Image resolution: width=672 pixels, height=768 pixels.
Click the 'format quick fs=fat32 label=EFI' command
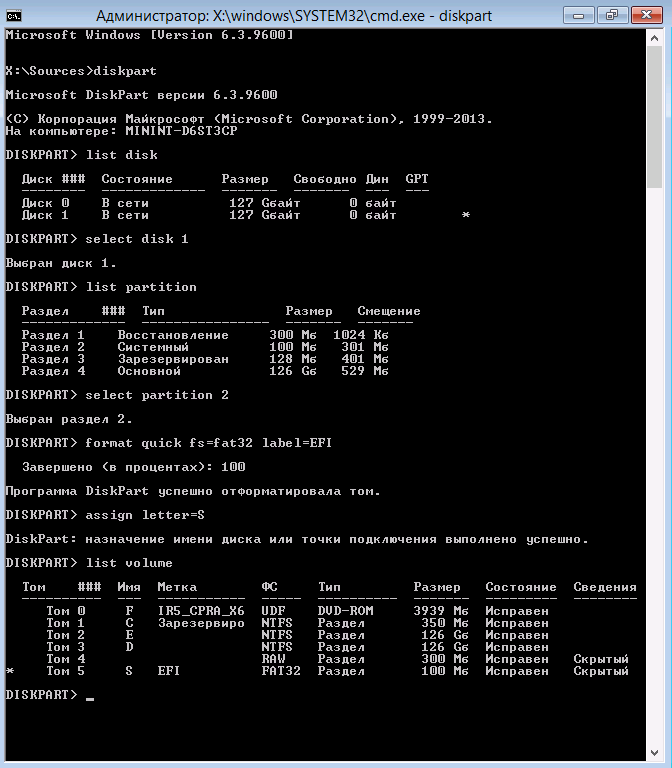[x=168, y=443]
